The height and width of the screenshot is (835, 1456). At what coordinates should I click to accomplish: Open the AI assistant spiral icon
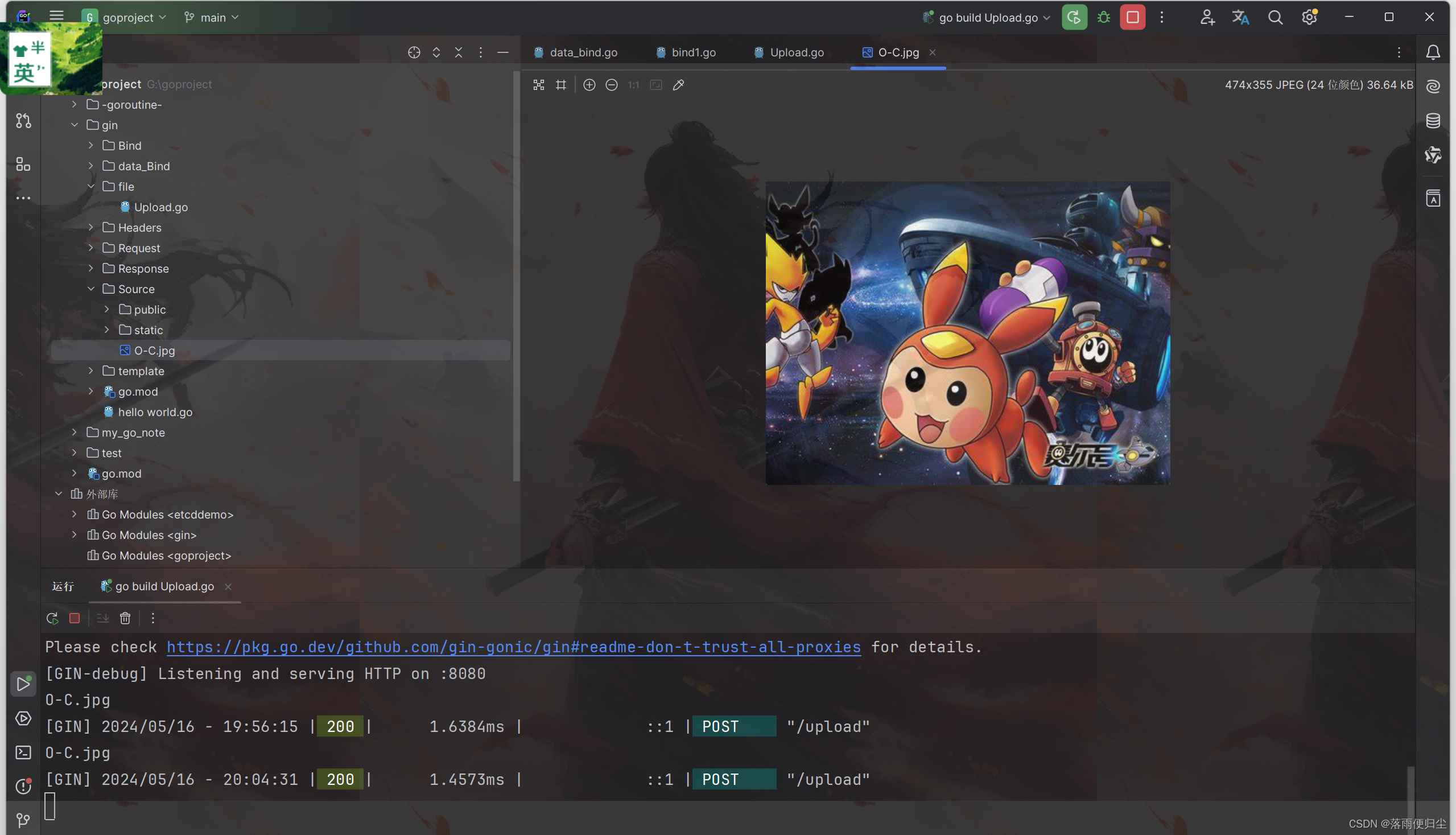1433,86
